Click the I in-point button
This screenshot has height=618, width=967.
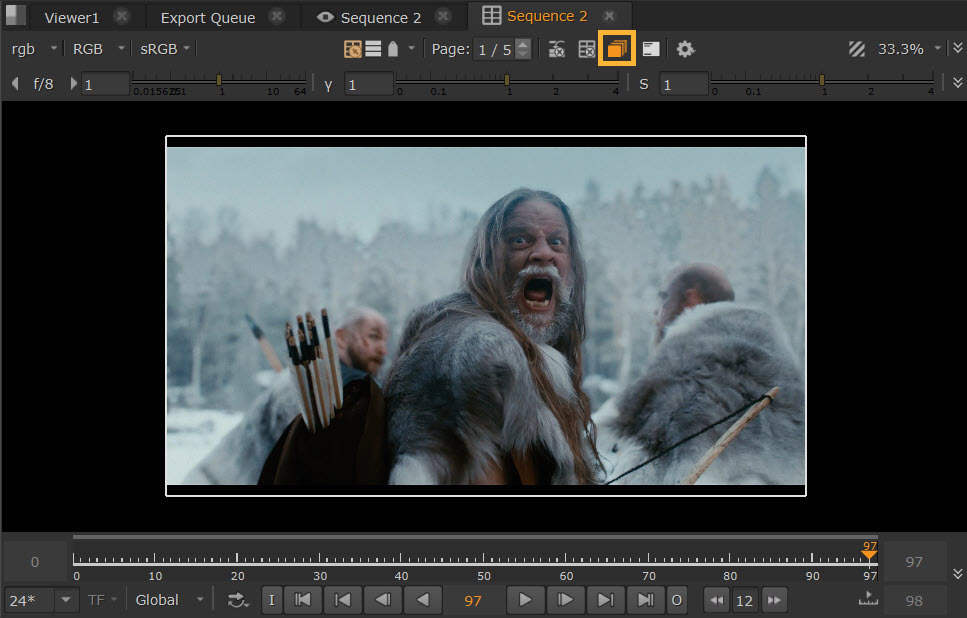(272, 600)
